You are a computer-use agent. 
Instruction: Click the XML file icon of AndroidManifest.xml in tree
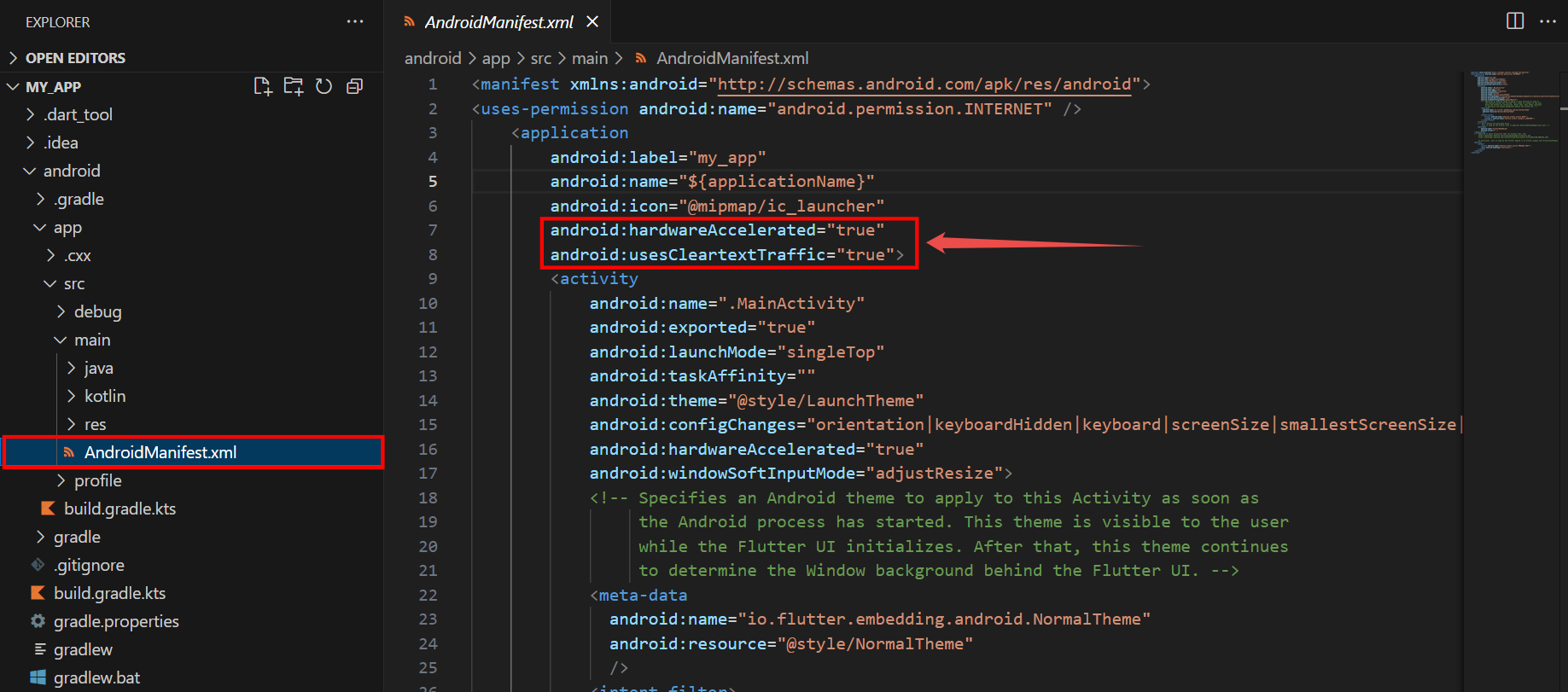pyautogui.click(x=69, y=452)
